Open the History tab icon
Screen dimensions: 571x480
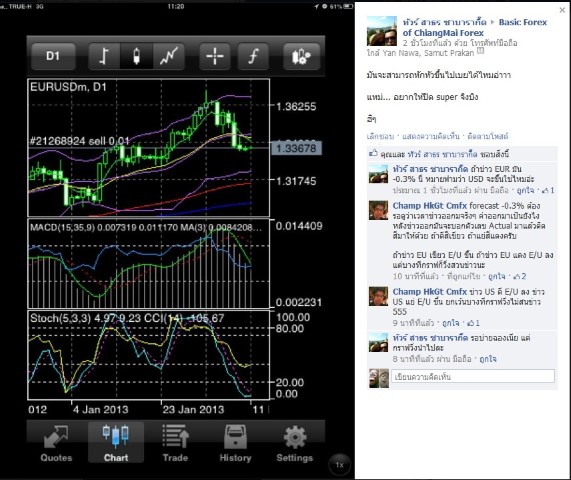(x=235, y=443)
